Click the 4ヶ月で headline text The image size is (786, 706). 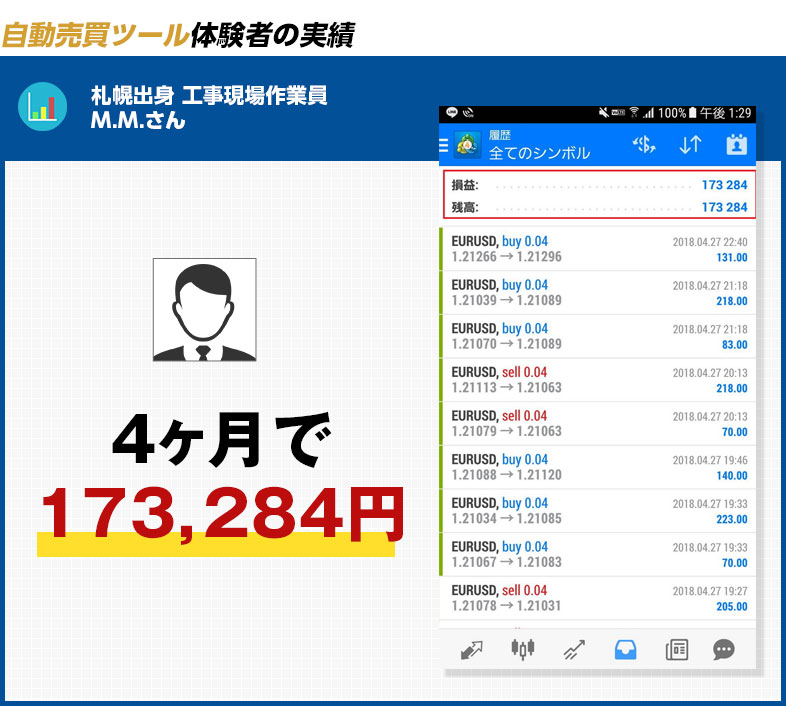coord(222,440)
